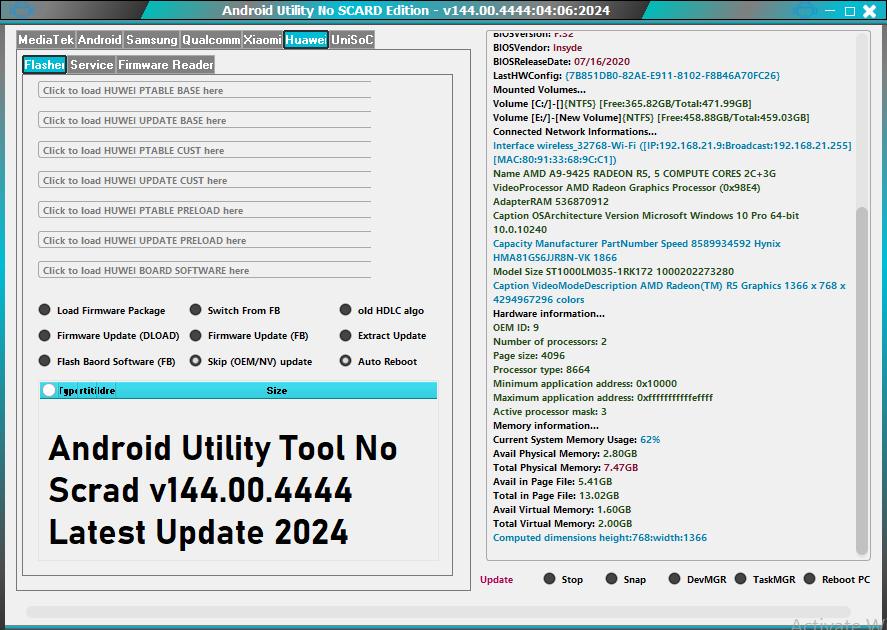887x630 pixels.
Task: Open DevMGR device manager
Action: click(x=674, y=579)
